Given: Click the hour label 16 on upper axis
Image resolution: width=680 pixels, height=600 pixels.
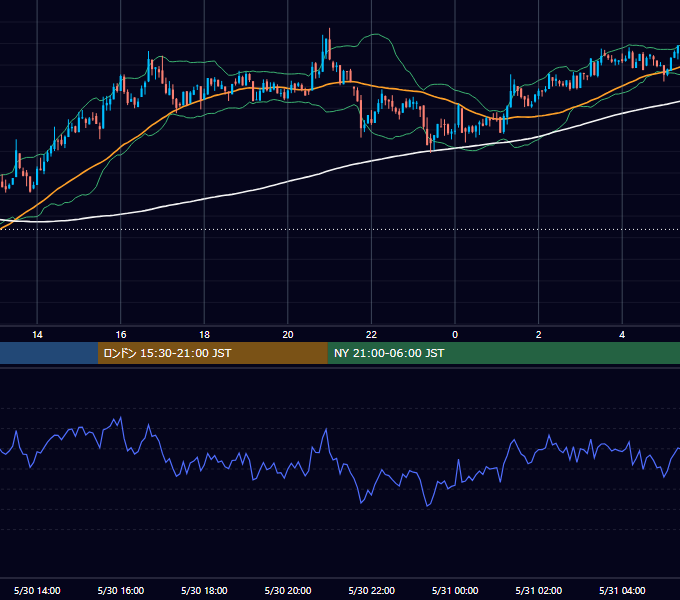Looking at the screenshot, I should (121, 335).
